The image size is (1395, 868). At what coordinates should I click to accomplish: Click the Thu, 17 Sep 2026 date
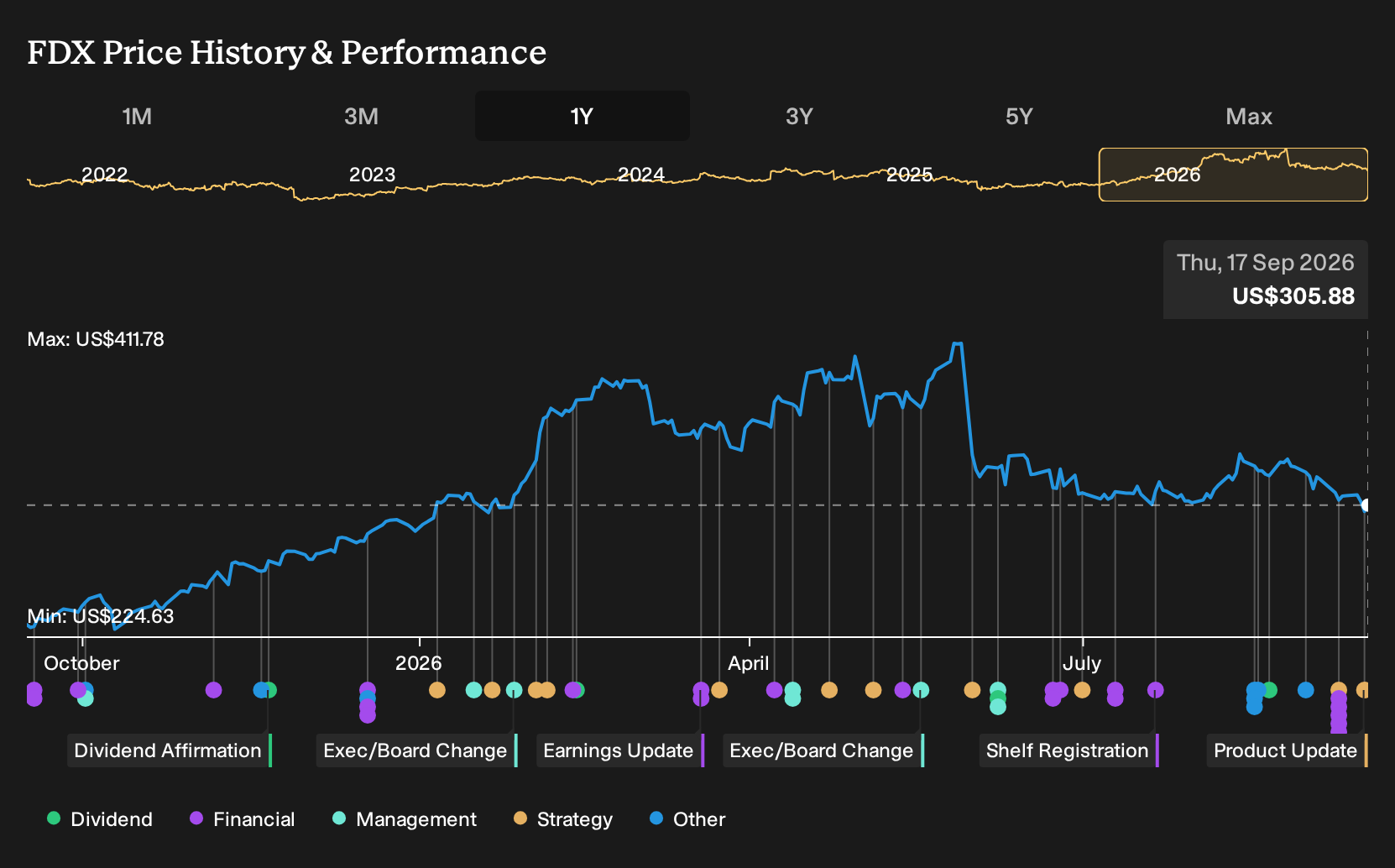[1266, 263]
